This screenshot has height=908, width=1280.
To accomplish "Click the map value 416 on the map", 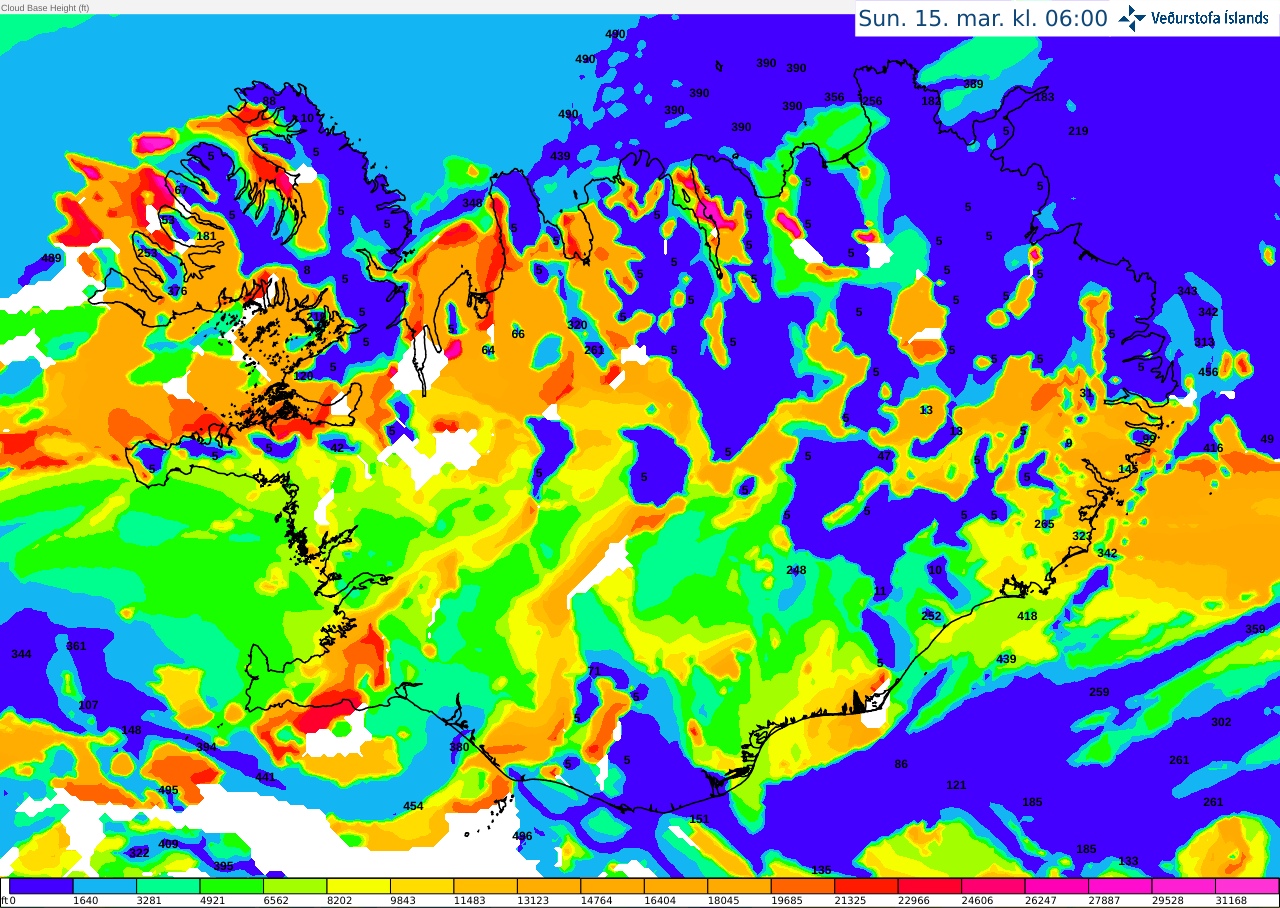I will pos(1213,448).
